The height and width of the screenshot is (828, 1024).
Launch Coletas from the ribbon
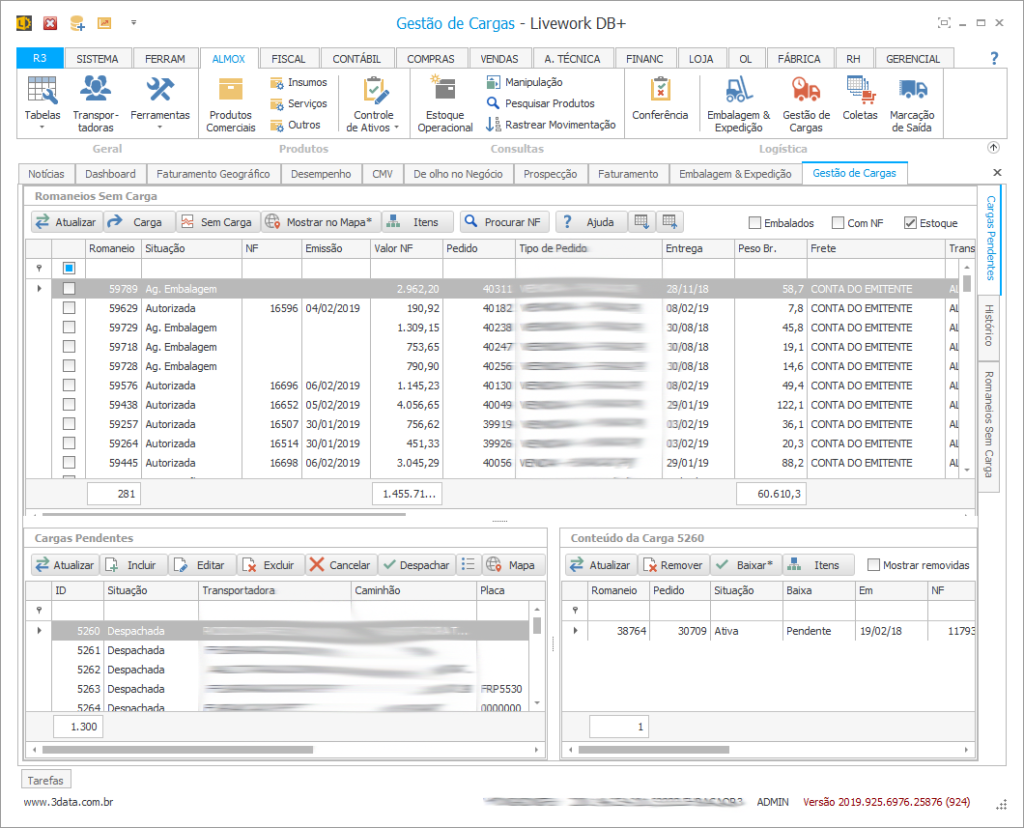(860, 98)
